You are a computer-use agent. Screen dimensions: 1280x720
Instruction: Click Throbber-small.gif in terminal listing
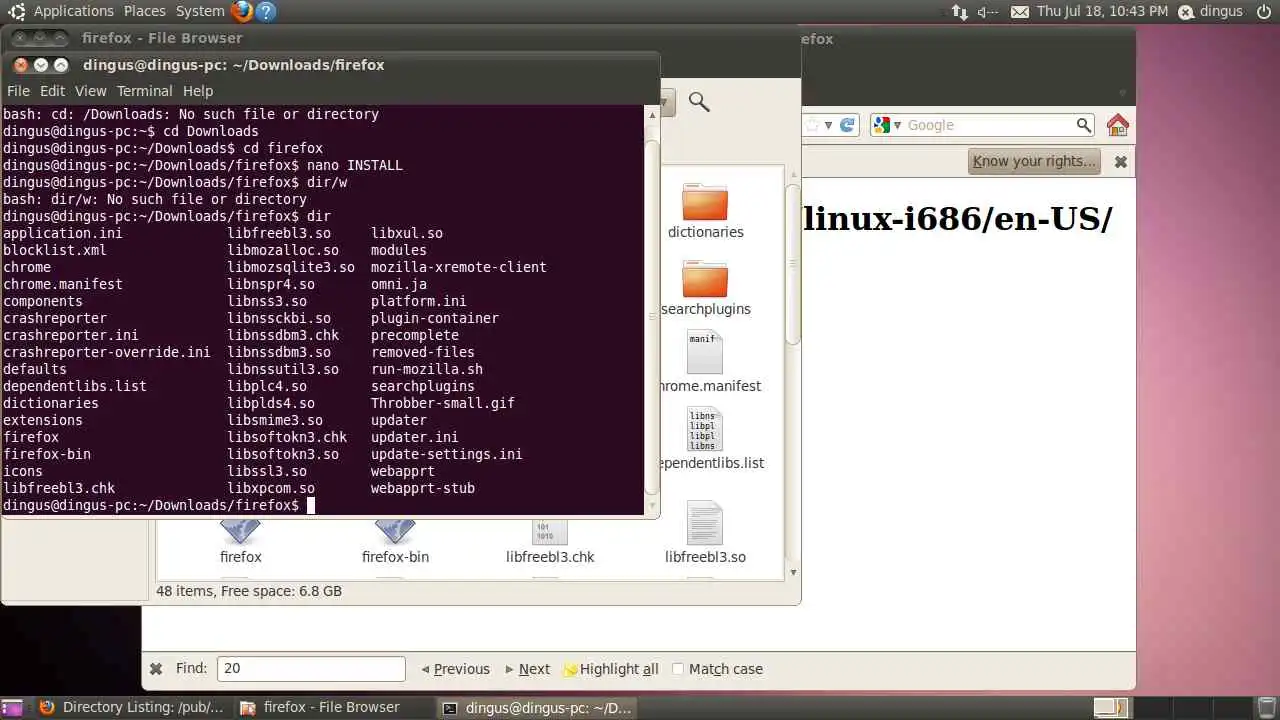coord(443,403)
